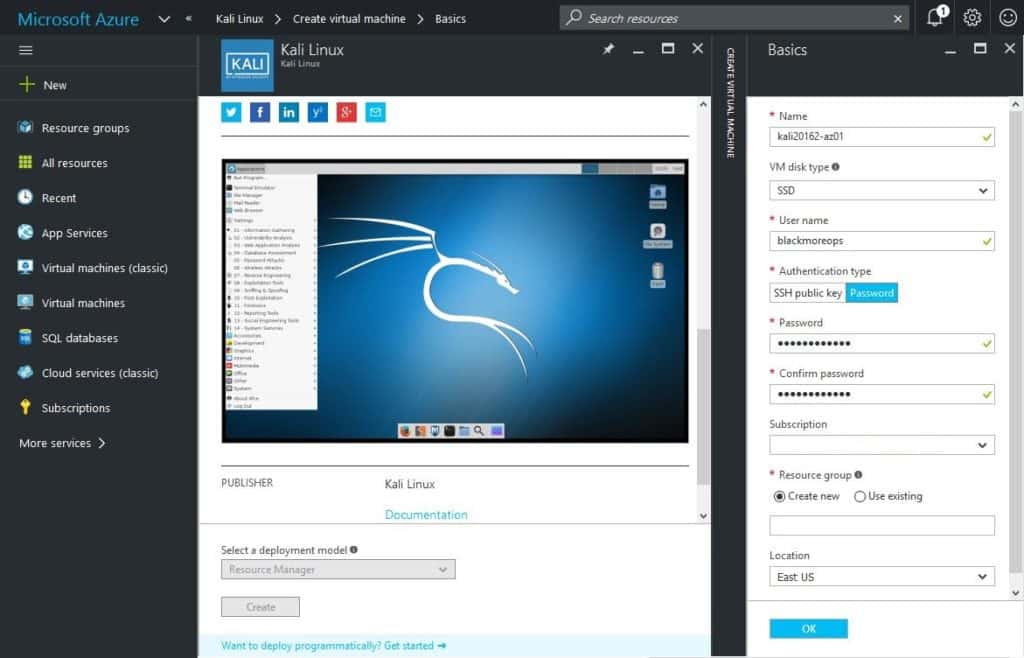Click the Search resources field
The width and height of the screenshot is (1024, 658).
[735, 18]
